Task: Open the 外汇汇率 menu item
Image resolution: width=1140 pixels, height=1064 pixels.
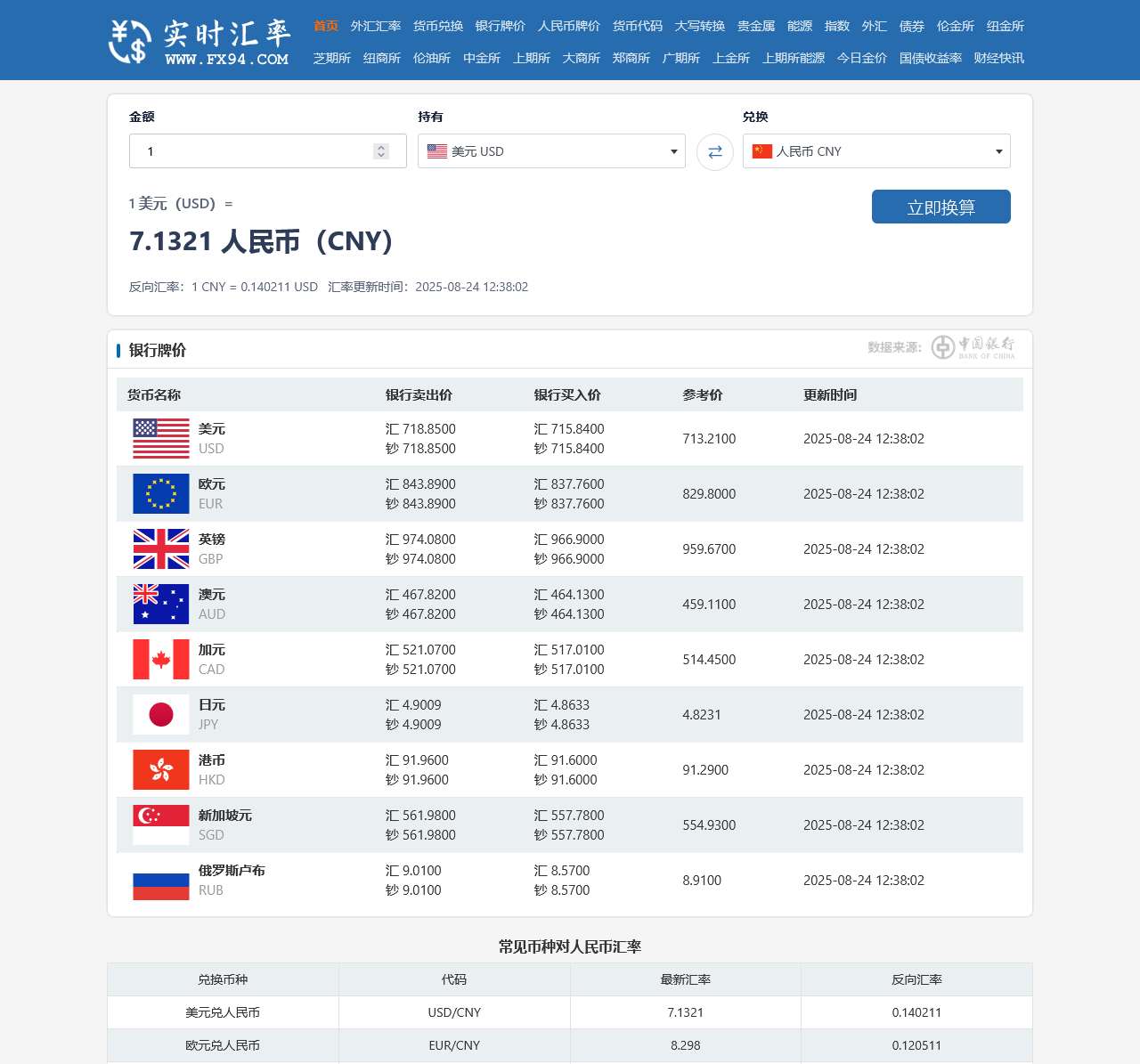Action: pyautogui.click(x=377, y=26)
